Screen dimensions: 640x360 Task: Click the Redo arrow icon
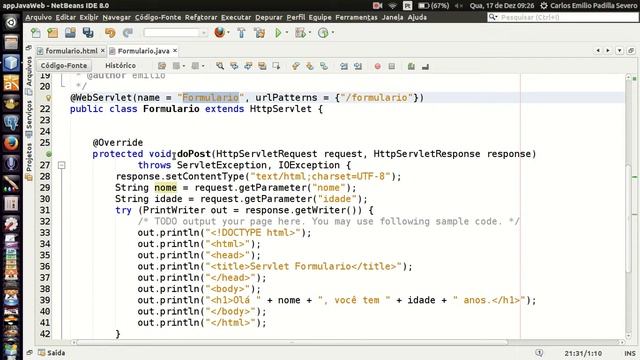tap(128, 33)
